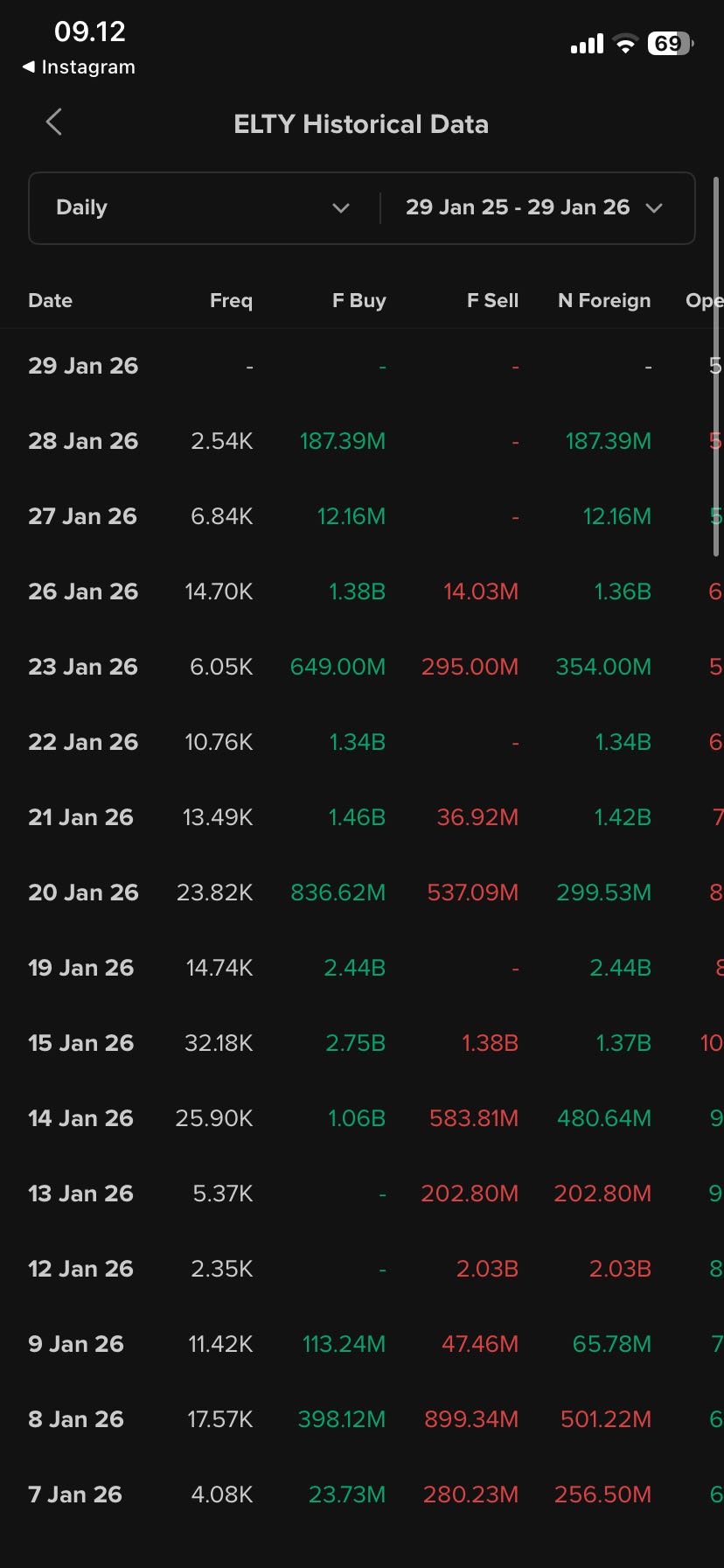Tap the back arrow icon
The image size is (724, 1568).
click(x=54, y=122)
